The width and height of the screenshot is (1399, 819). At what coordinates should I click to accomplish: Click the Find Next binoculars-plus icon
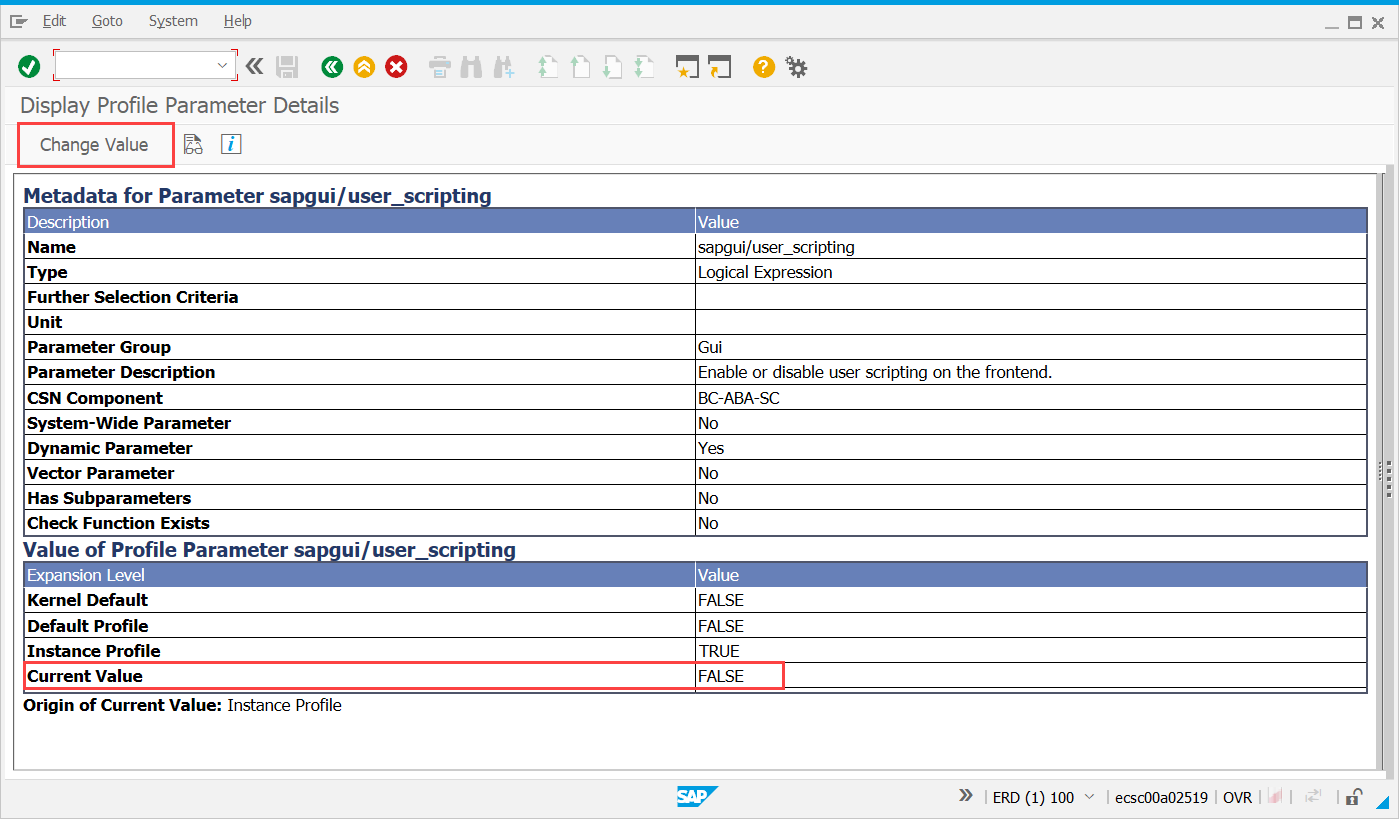[x=503, y=67]
